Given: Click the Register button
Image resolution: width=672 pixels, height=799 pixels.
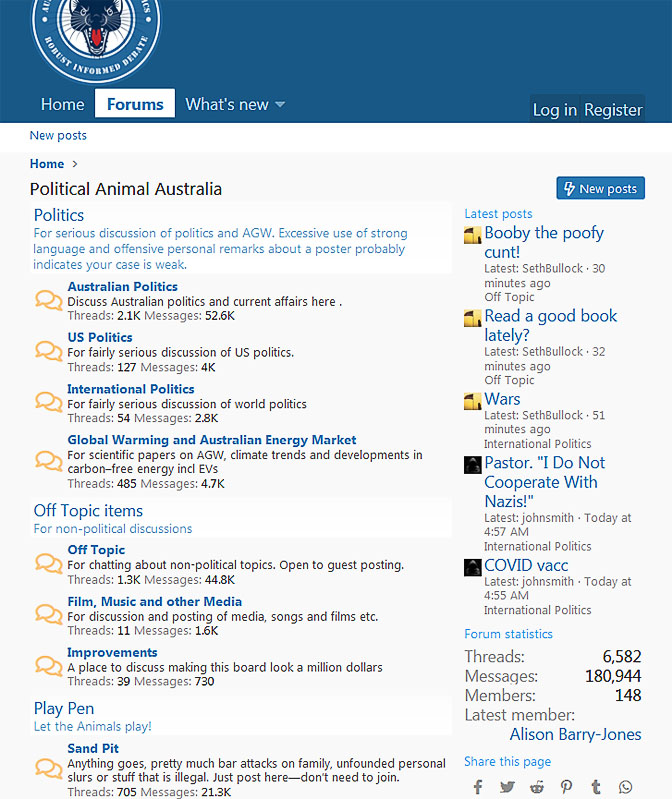Looking at the screenshot, I should (613, 110).
